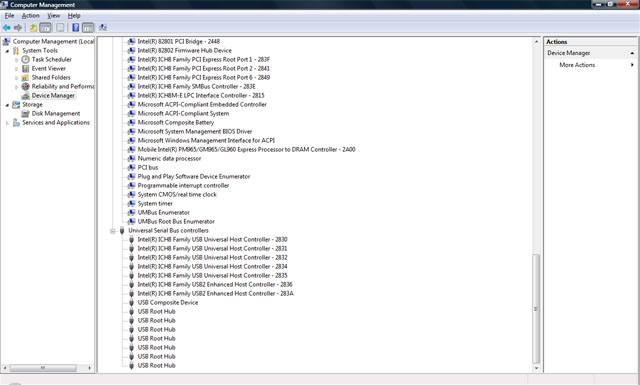Select USB Universal Host Controller - 2830
Screen dimensions: 640x385
pos(212,239)
